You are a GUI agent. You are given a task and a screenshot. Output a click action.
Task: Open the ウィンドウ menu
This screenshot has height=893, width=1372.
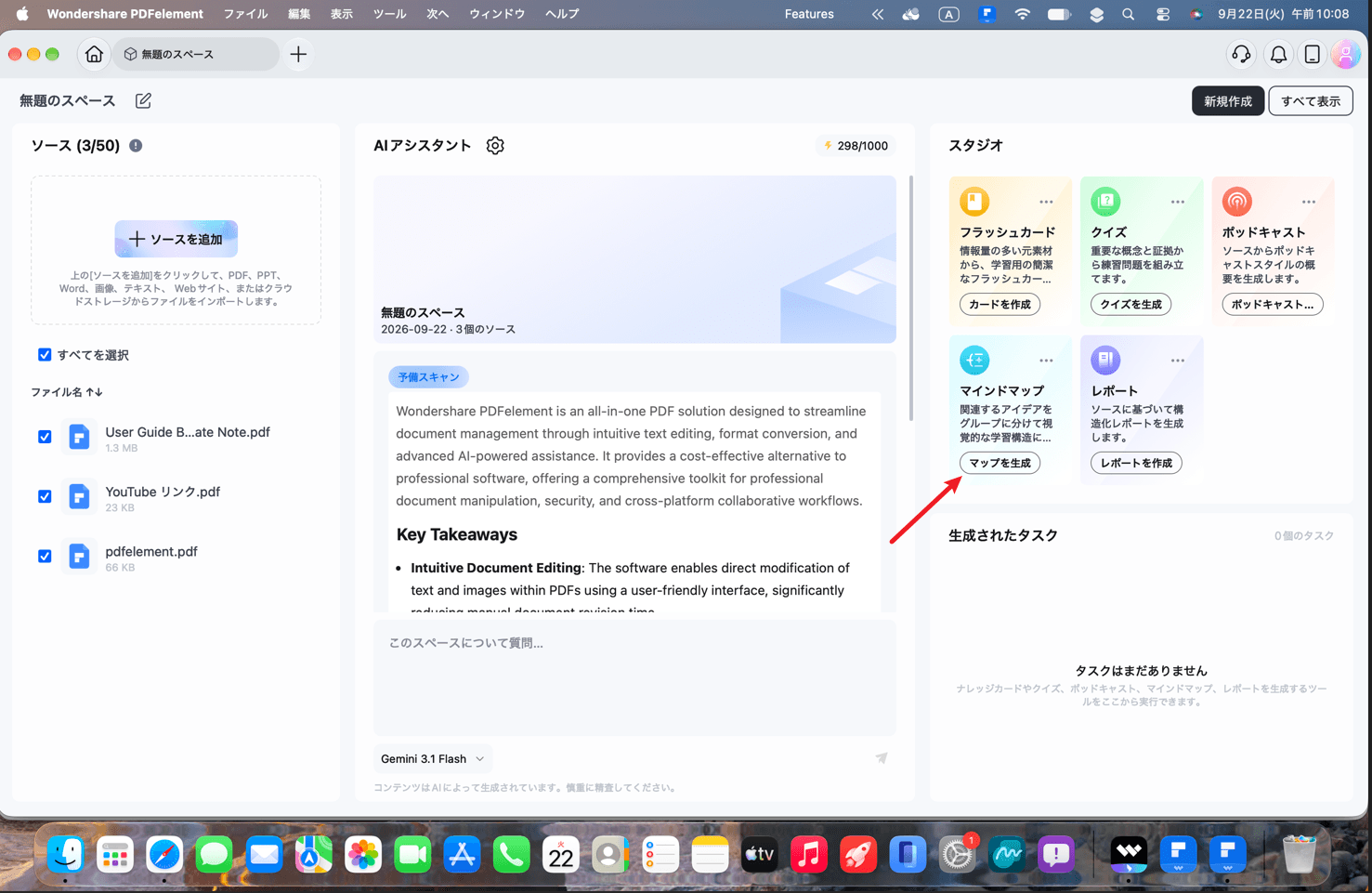click(497, 14)
